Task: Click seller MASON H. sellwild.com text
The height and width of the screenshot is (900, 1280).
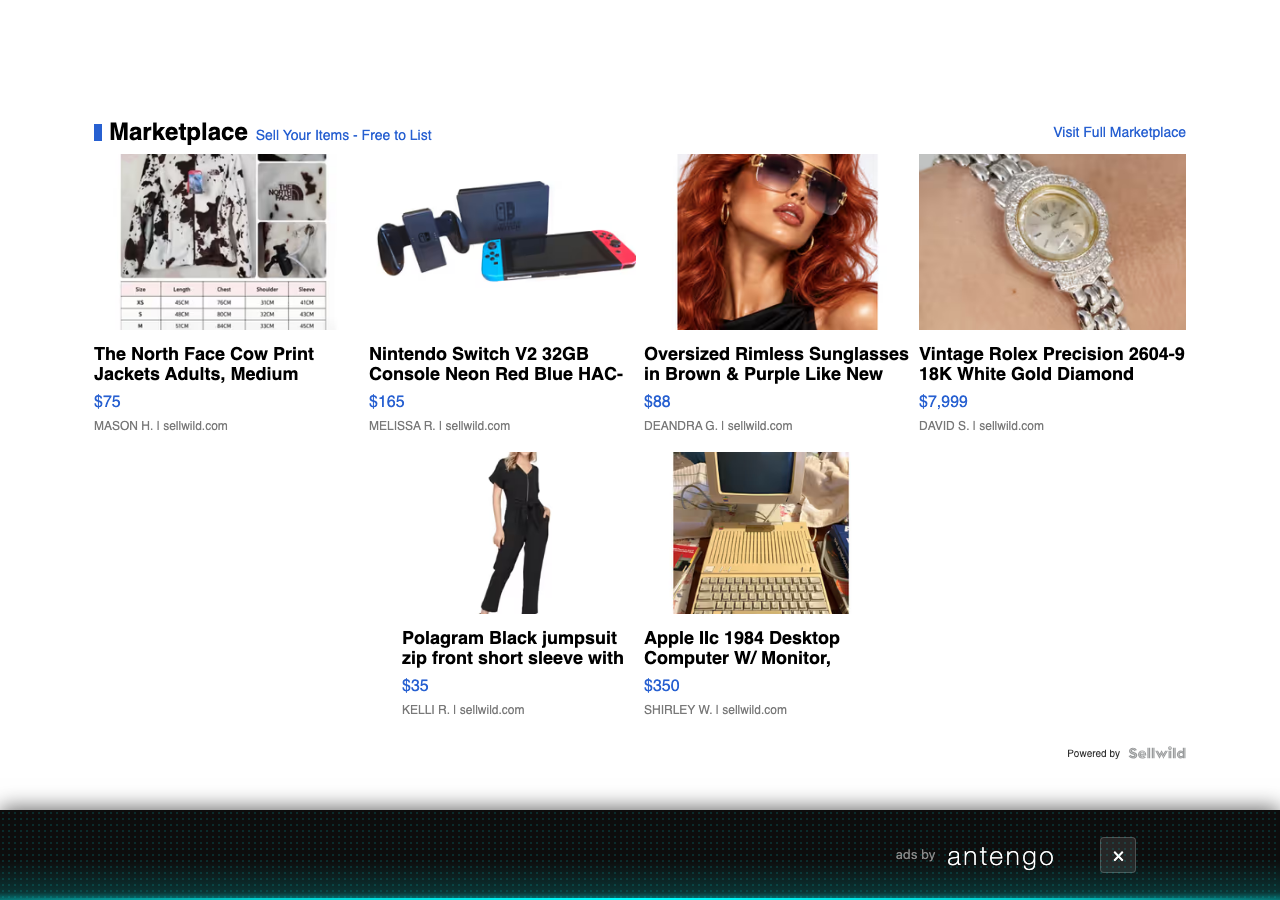Action: [161, 426]
